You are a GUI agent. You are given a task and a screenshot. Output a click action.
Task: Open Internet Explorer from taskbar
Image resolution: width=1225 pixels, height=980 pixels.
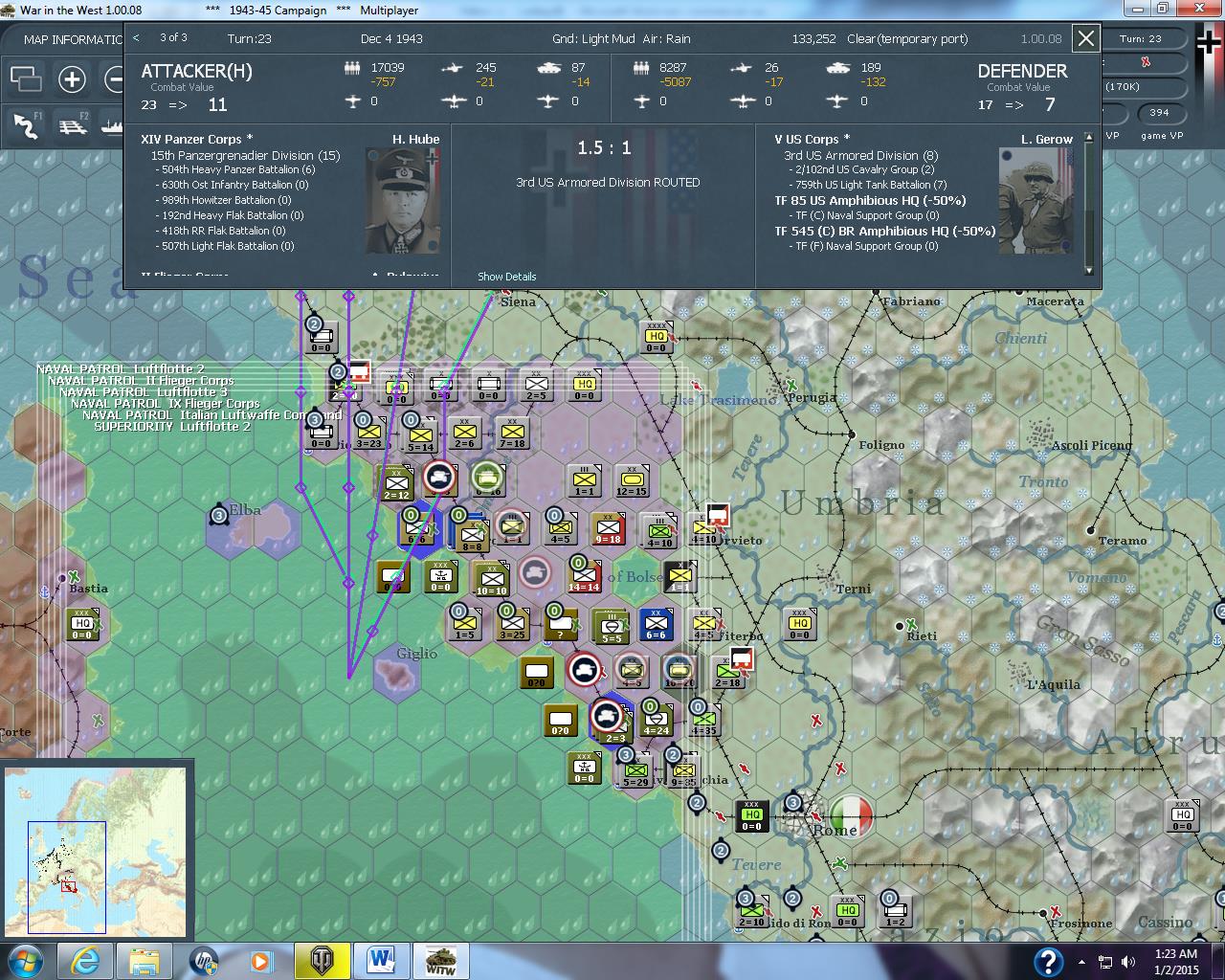point(85,961)
